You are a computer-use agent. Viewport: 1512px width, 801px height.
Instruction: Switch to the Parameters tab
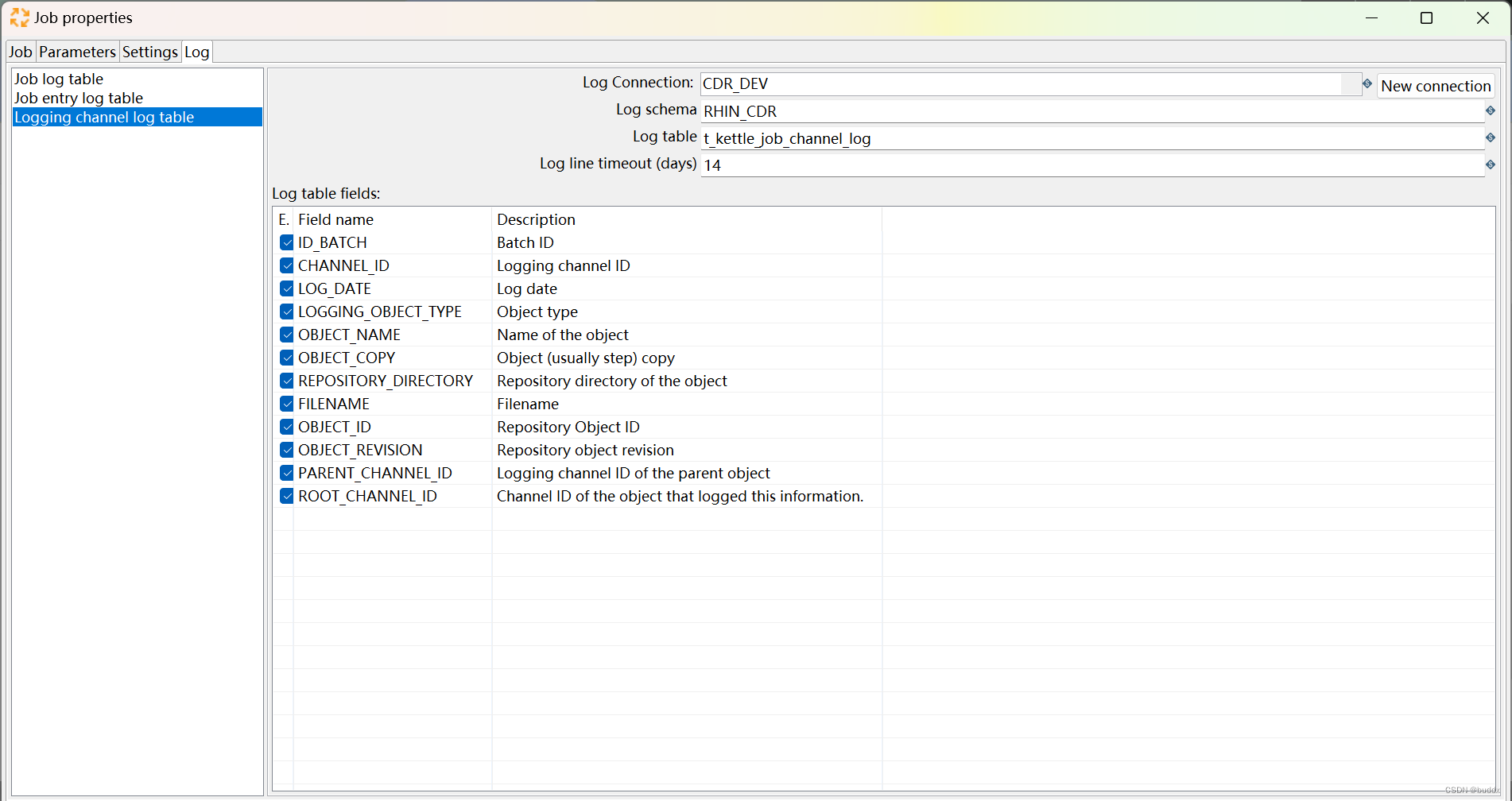tap(77, 52)
